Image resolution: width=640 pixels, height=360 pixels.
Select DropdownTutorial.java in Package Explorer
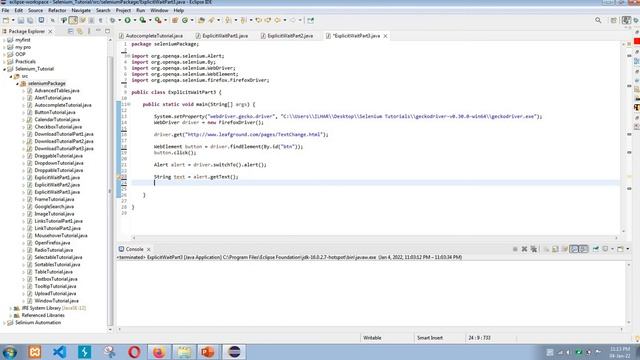[59, 163]
